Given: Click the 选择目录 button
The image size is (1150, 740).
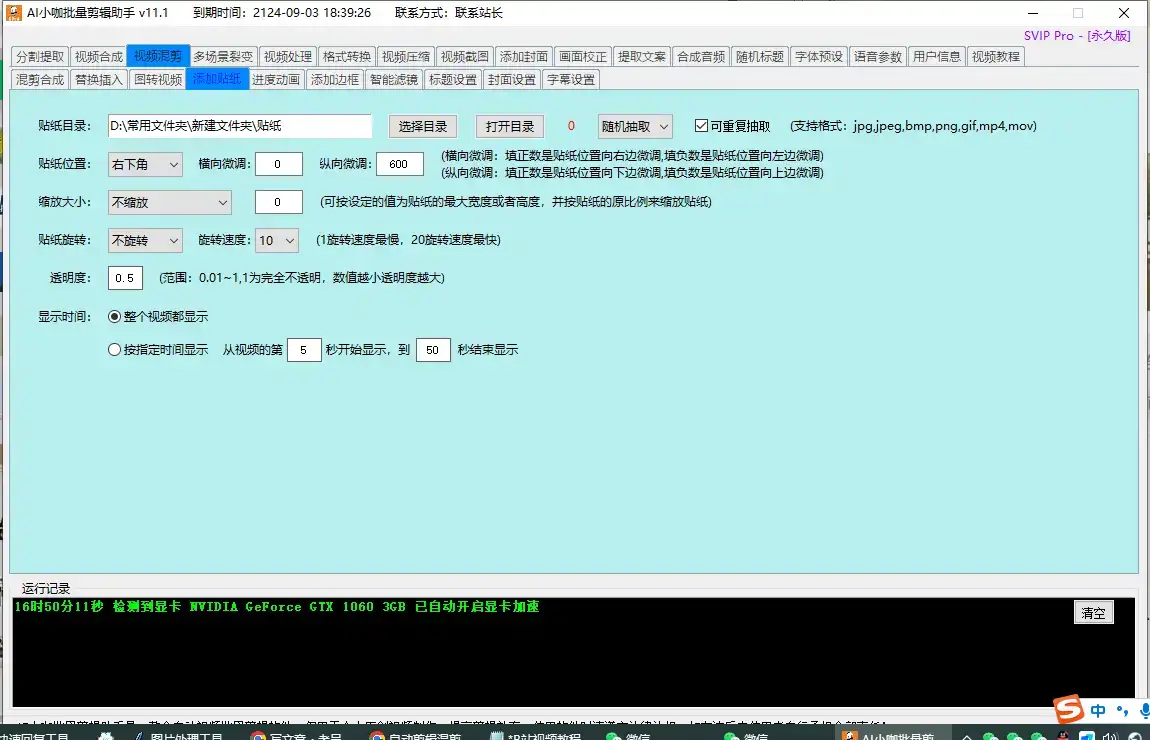Looking at the screenshot, I should [423, 126].
